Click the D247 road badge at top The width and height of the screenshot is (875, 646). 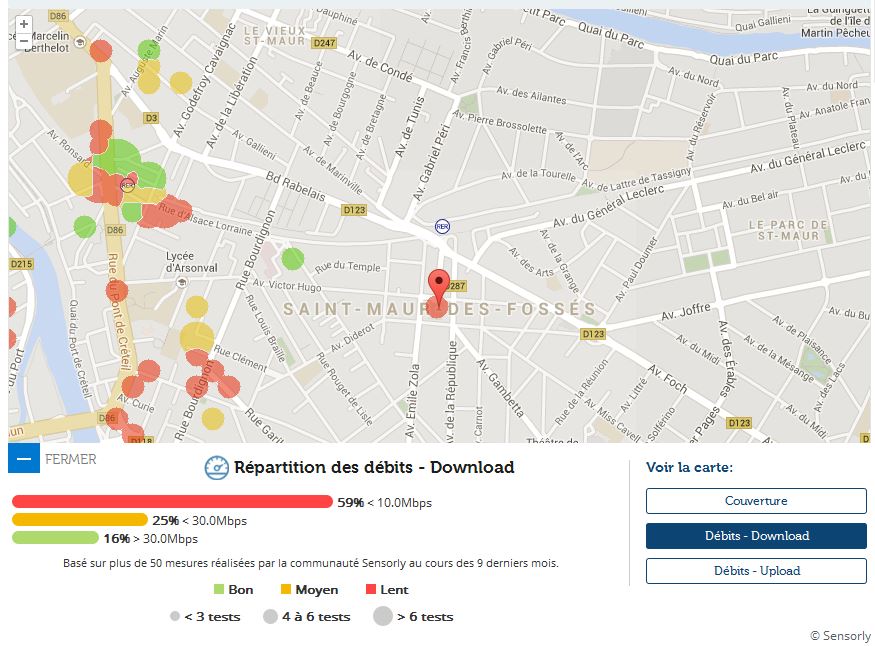pyautogui.click(x=324, y=43)
